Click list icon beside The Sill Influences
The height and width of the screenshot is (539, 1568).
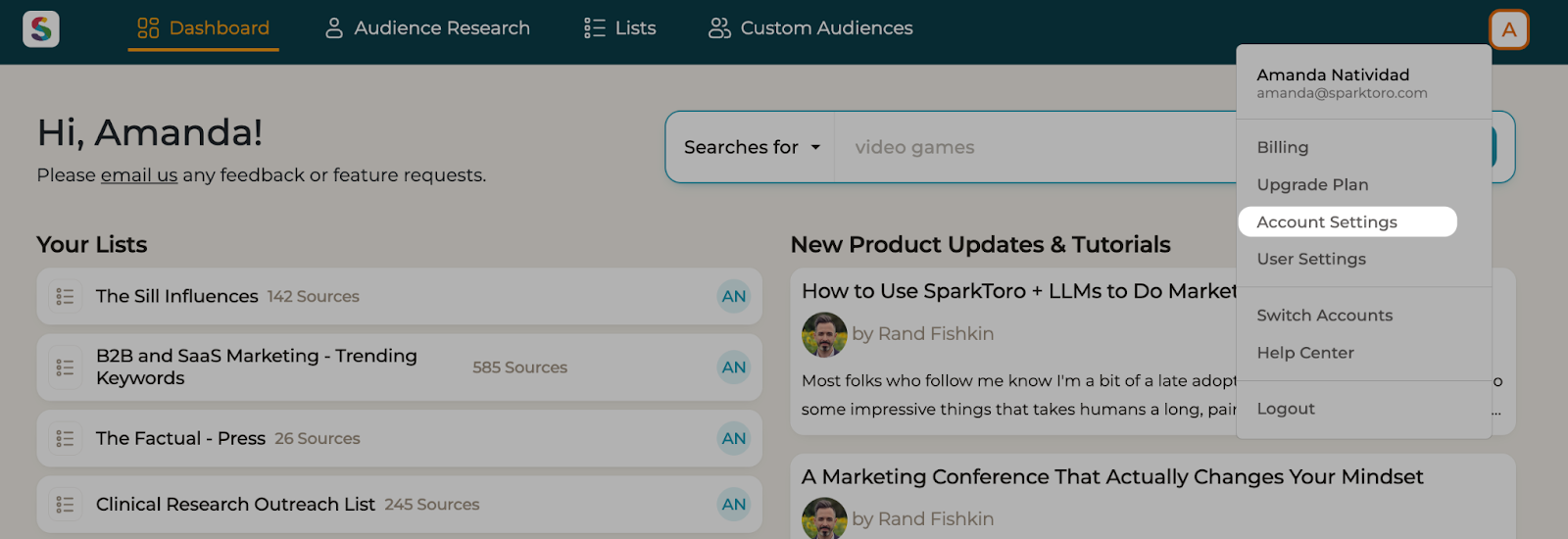[x=65, y=296]
